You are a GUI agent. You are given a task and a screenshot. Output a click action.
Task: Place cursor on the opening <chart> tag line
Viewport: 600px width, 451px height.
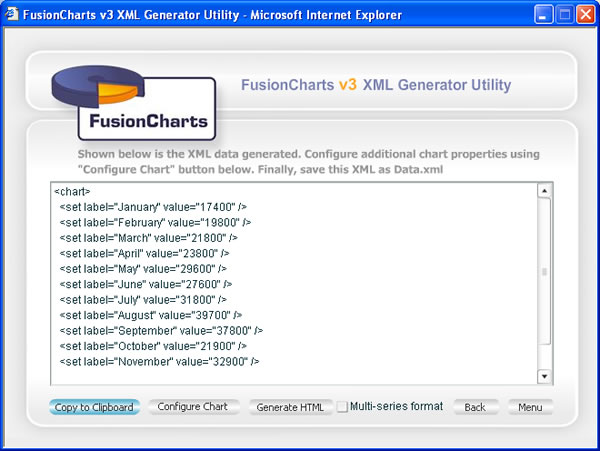coord(73,191)
